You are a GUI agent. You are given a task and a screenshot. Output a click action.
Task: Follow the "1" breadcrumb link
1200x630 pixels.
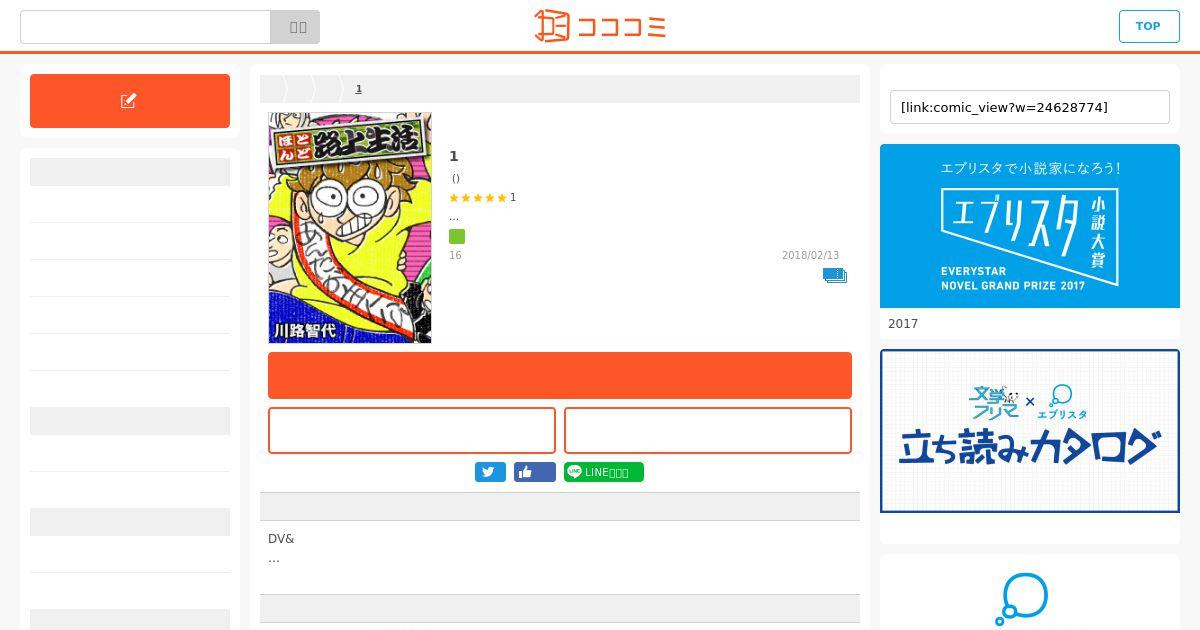(359, 89)
